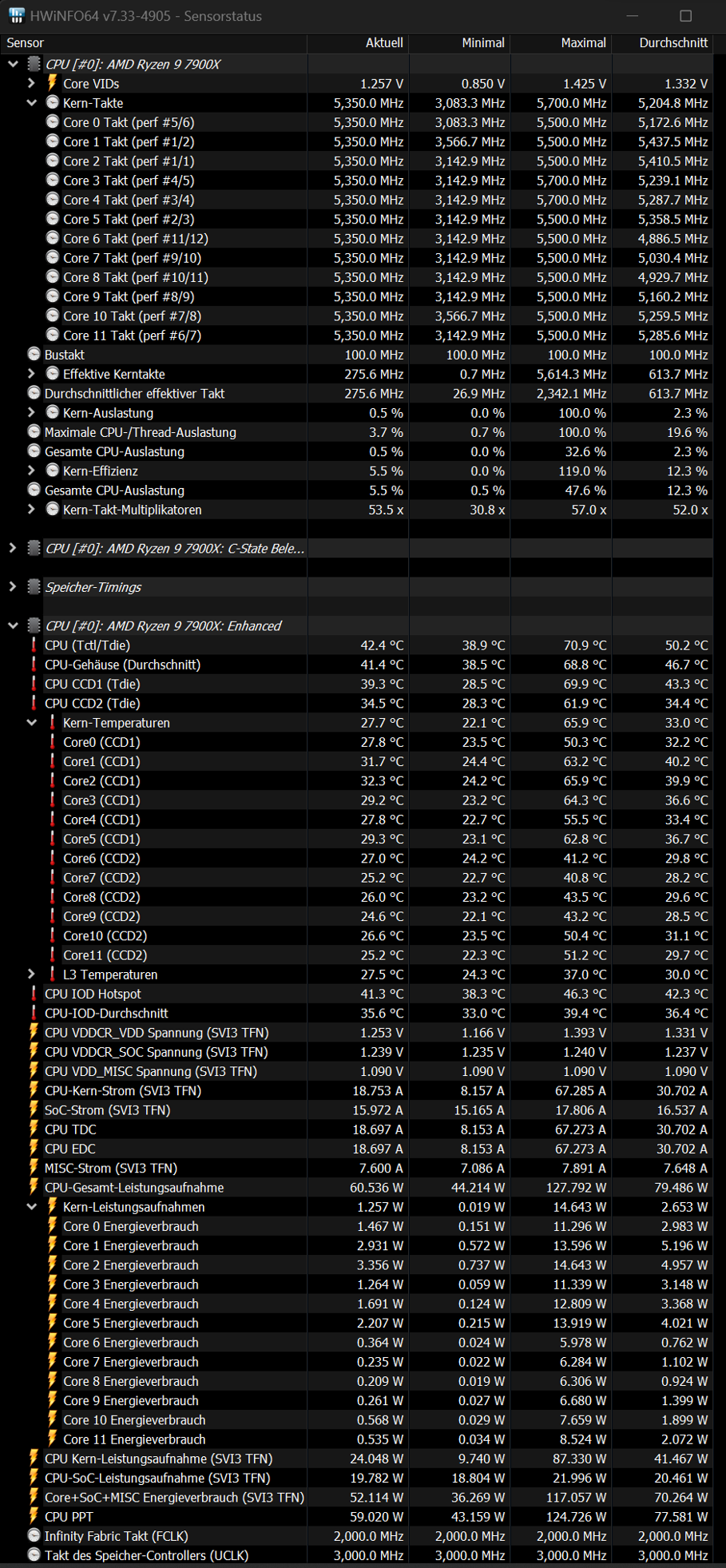Click icon beside Maximale CPU-/Thread-Auslastung
Screen dimensions: 726x1568
click(34, 431)
